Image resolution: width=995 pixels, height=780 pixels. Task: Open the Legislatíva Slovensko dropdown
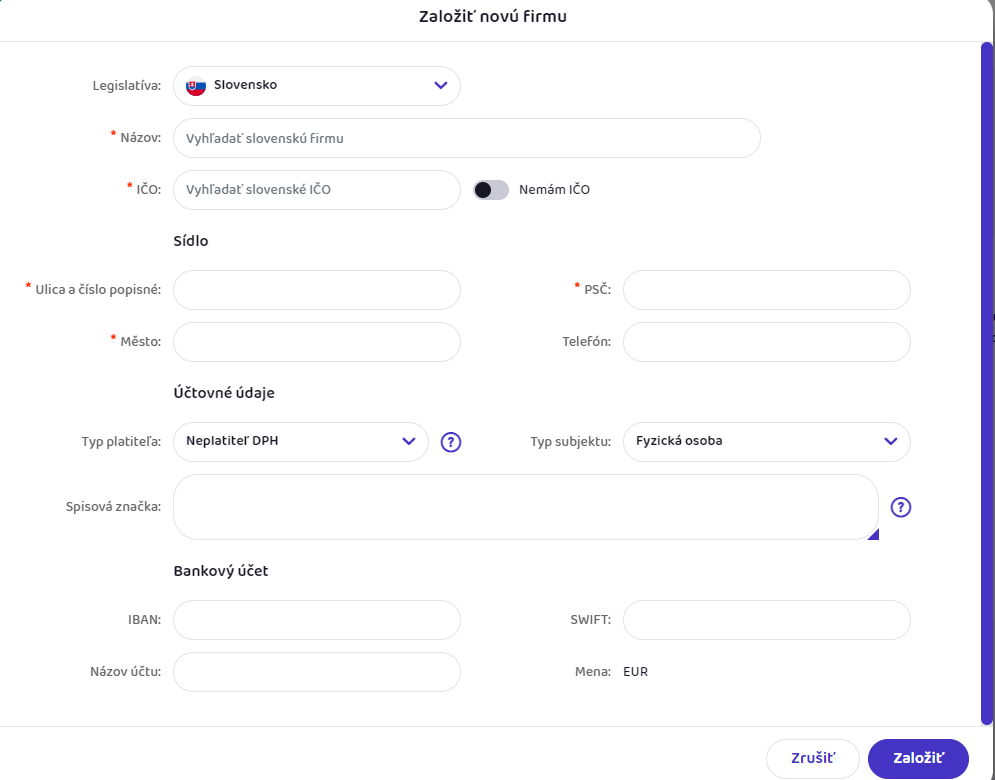pyautogui.click(x=316, y=86)
